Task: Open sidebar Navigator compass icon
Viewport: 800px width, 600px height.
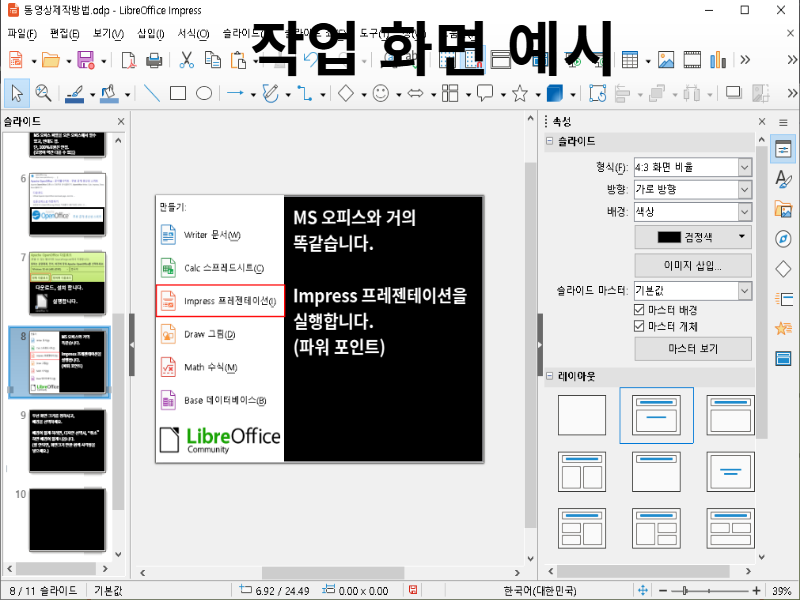Action: [783, 239]
